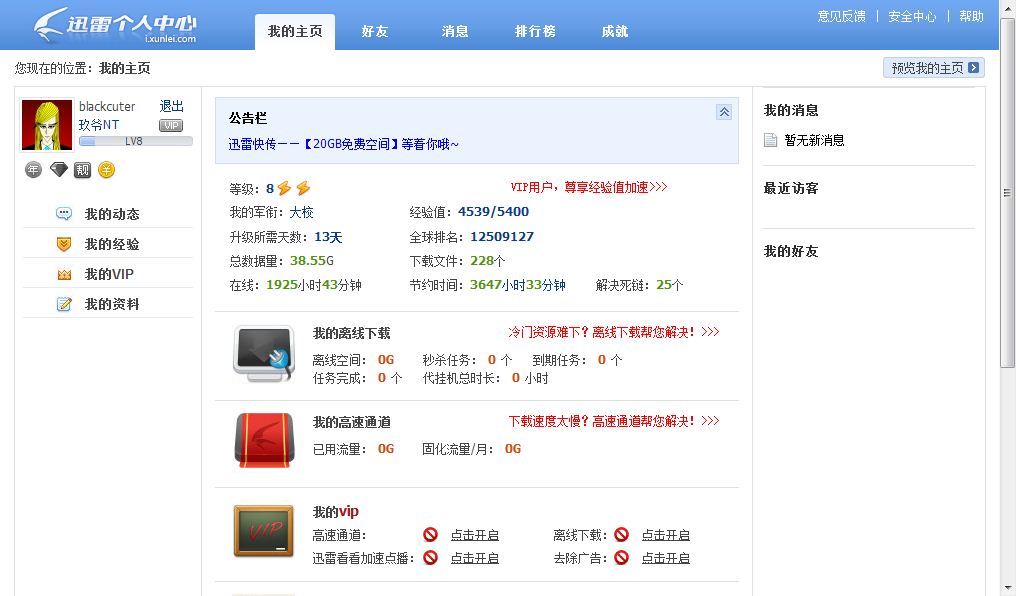Click the VIP chalkboard icon
This screenshot has height=596, width=1016.
coord(264,531)
